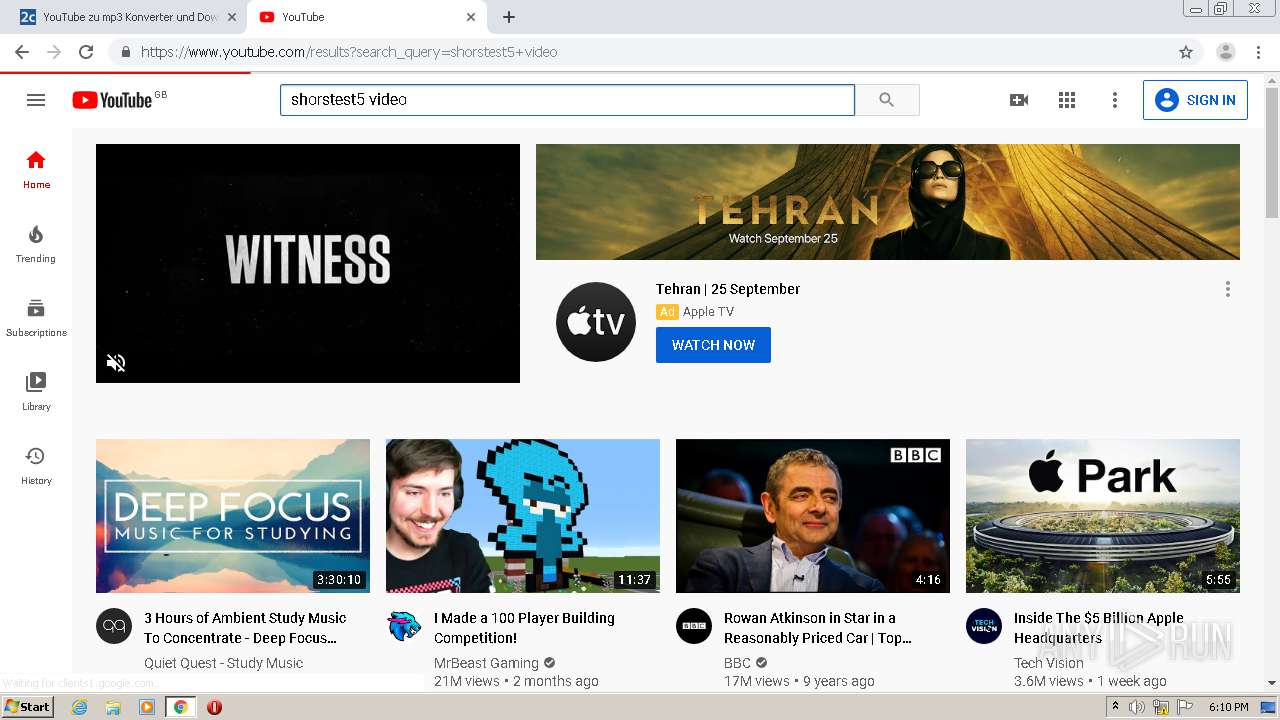Open the YouTube hamburger guide menu
The width and height of the screenshot is (1280, 720).
[36, 100]
